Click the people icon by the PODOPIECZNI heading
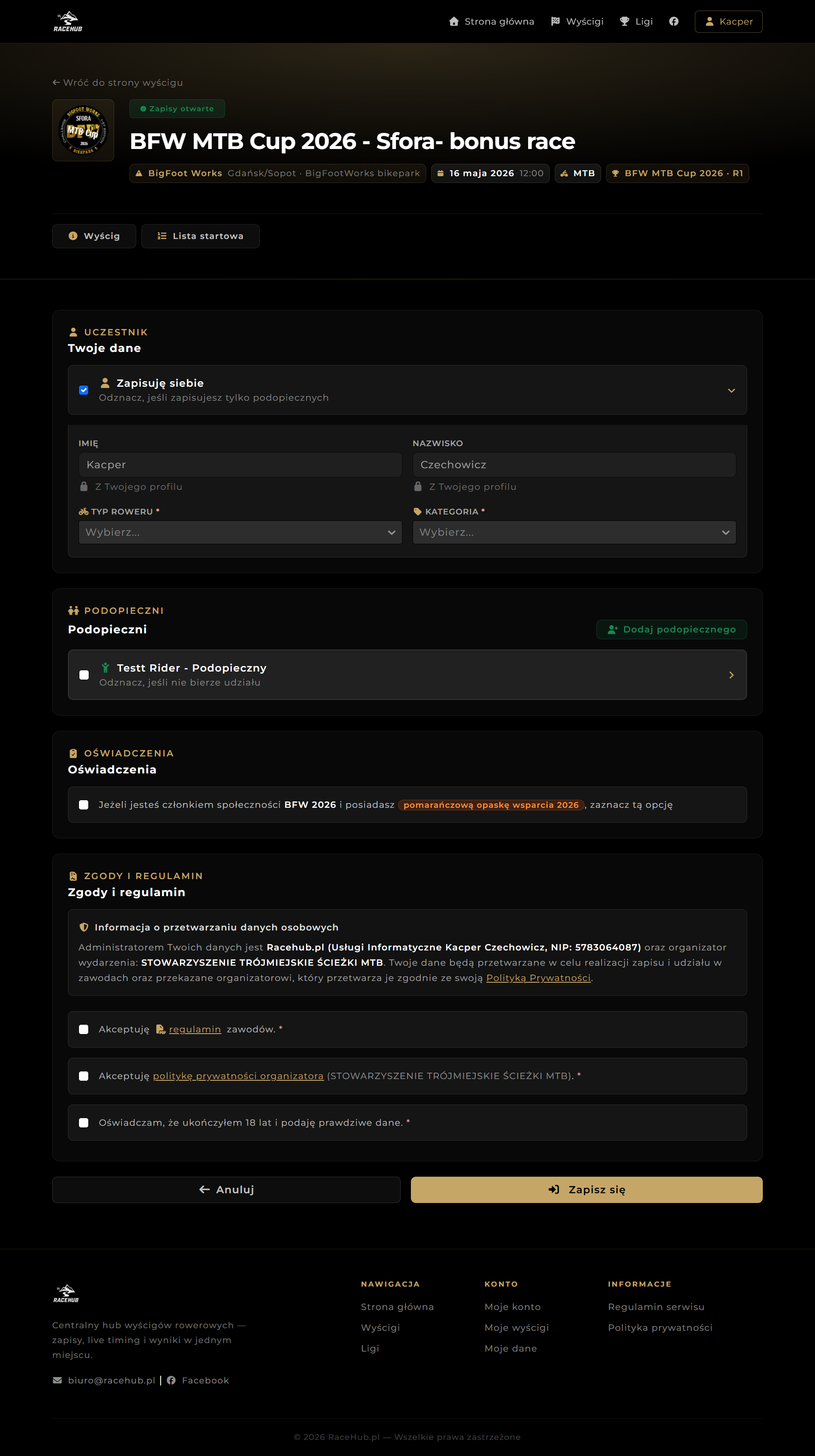 click(73, 610)
